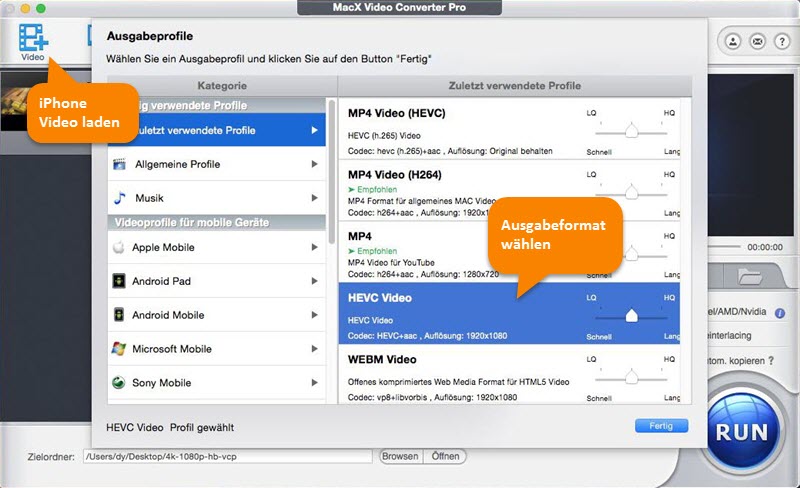Start conversion with the RUN button
Image resolution: width=800 pixels, height=488 pixels.
pos(742,432)
